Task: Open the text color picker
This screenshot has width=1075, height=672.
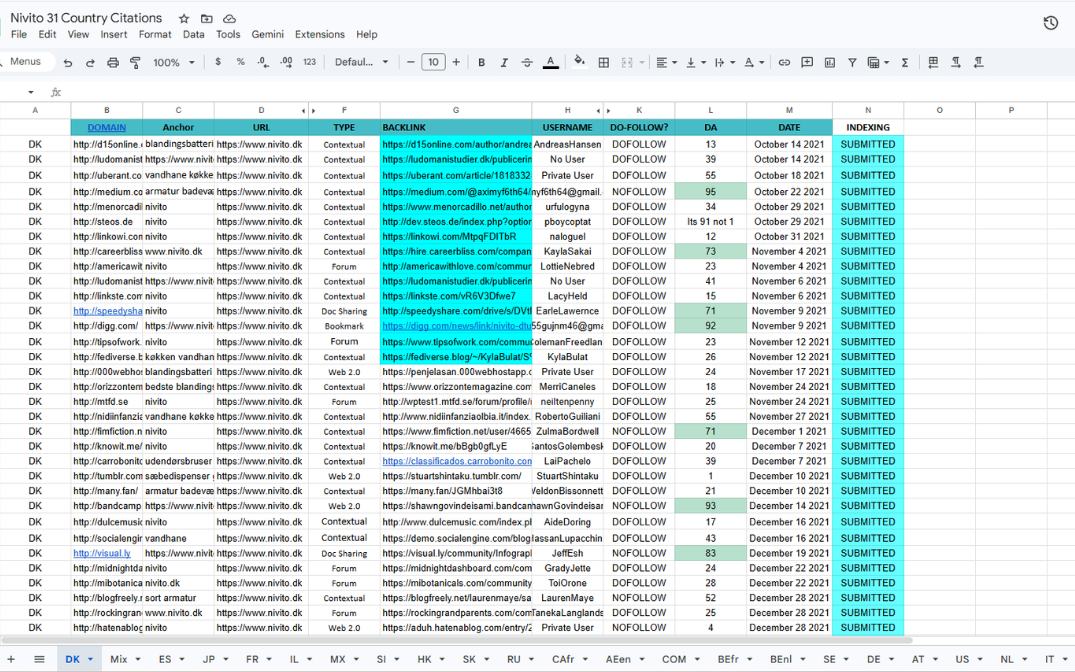Action: (550, 62)
